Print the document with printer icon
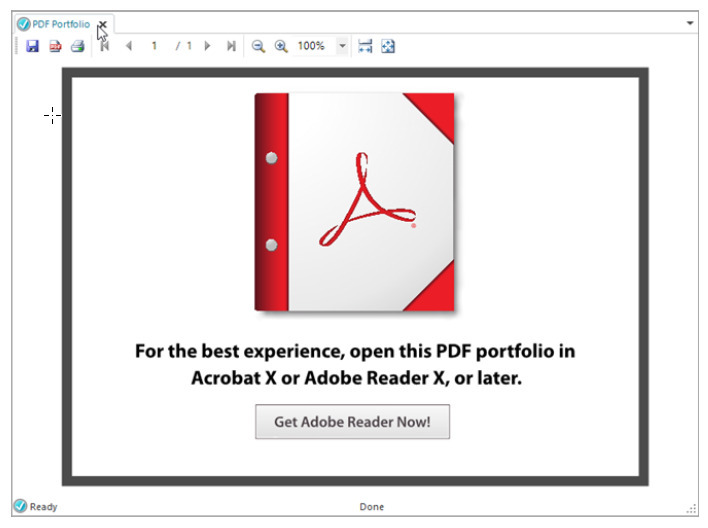708x528 pixels. (78, 46)
